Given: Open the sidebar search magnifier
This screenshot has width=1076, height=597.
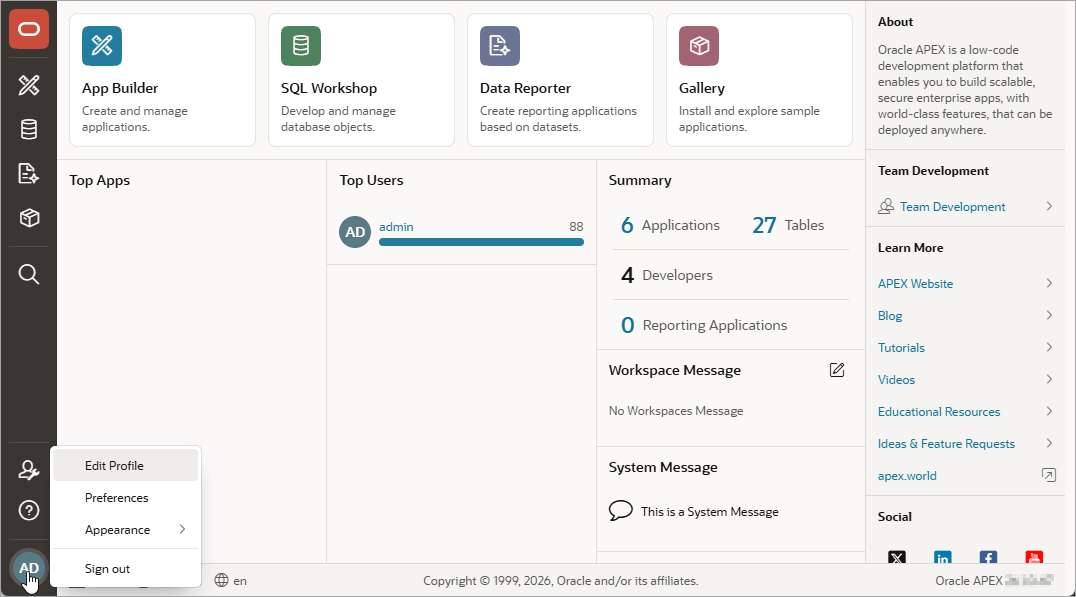Looking at the screenshot, I should point(29,274).
